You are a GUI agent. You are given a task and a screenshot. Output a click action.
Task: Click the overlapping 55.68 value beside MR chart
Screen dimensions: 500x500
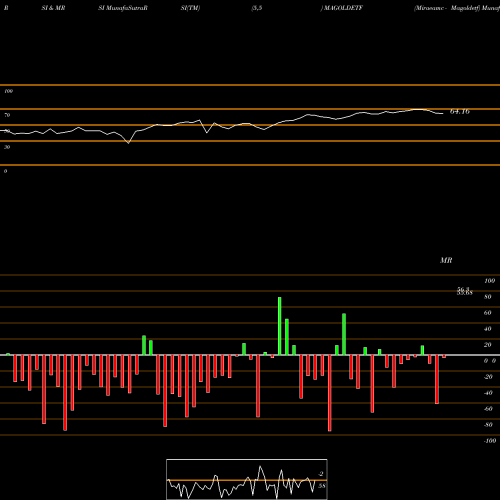click(x=465, y=293)
